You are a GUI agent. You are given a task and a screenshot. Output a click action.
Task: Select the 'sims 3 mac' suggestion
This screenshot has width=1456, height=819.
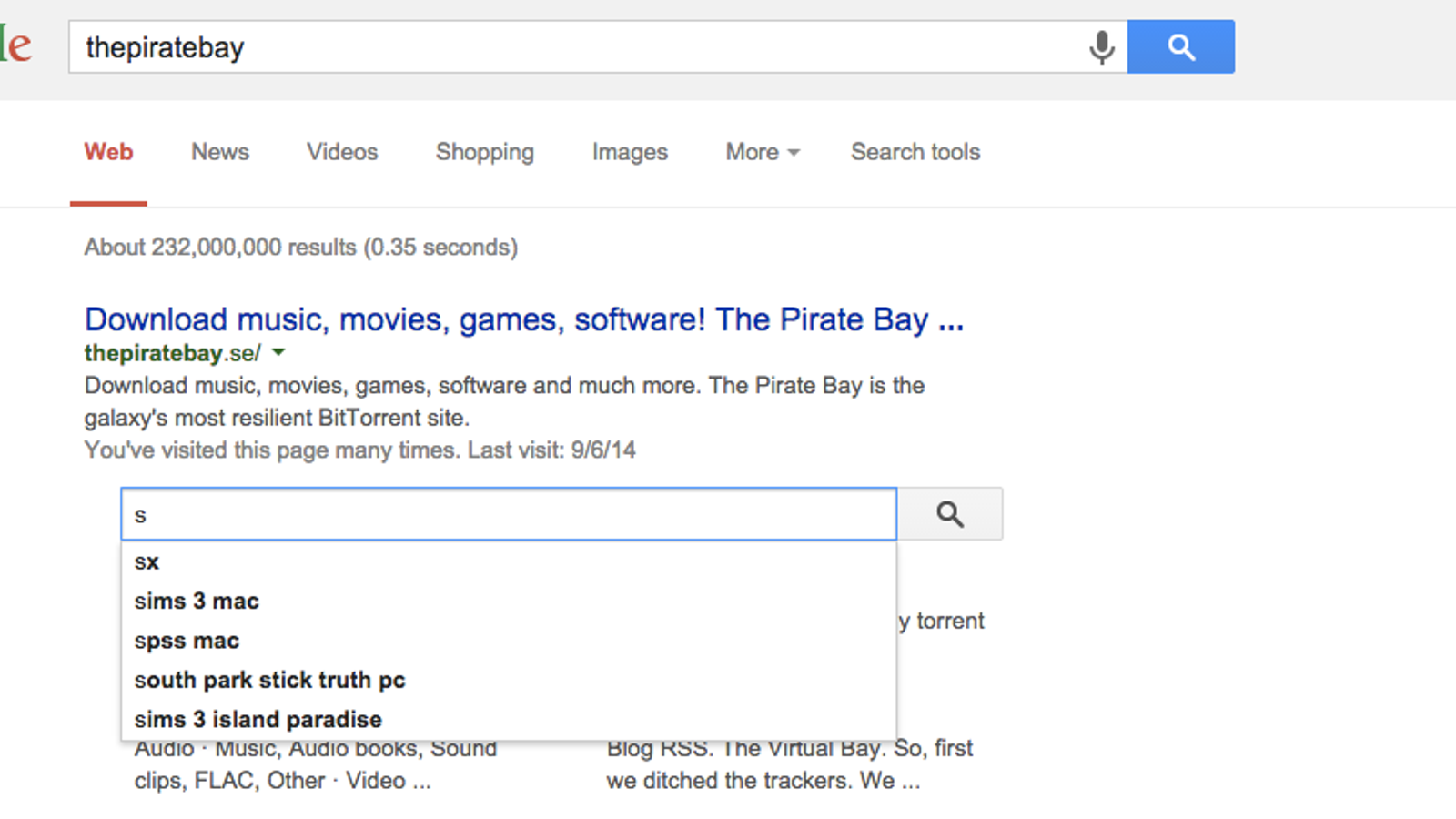(x=509, y=602)
